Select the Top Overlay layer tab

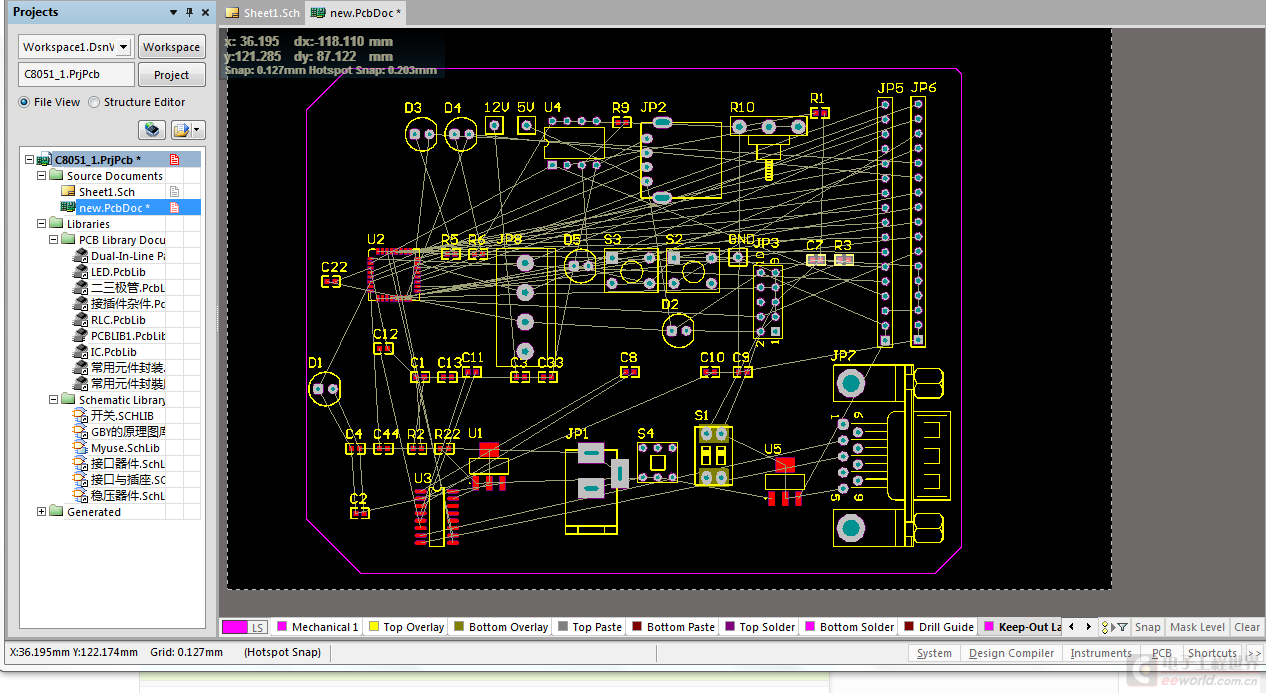click(x=406, y=627)
